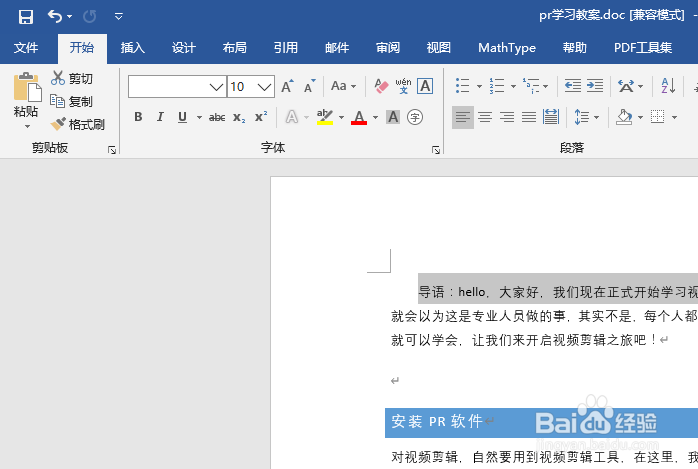This screenshot has width=698, height=469.
Task: Click enclosed character 字 icon
Action: point(415,117)
